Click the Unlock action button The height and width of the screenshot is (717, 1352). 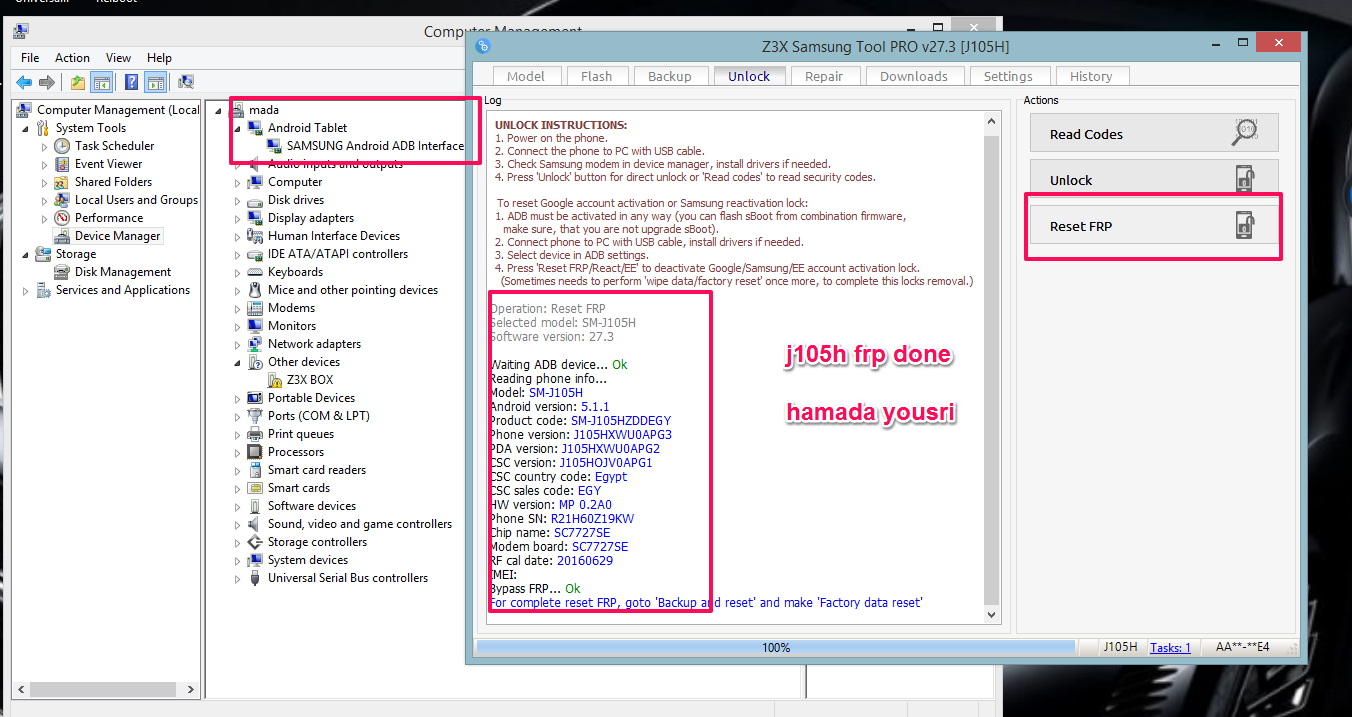[1154, 180]
